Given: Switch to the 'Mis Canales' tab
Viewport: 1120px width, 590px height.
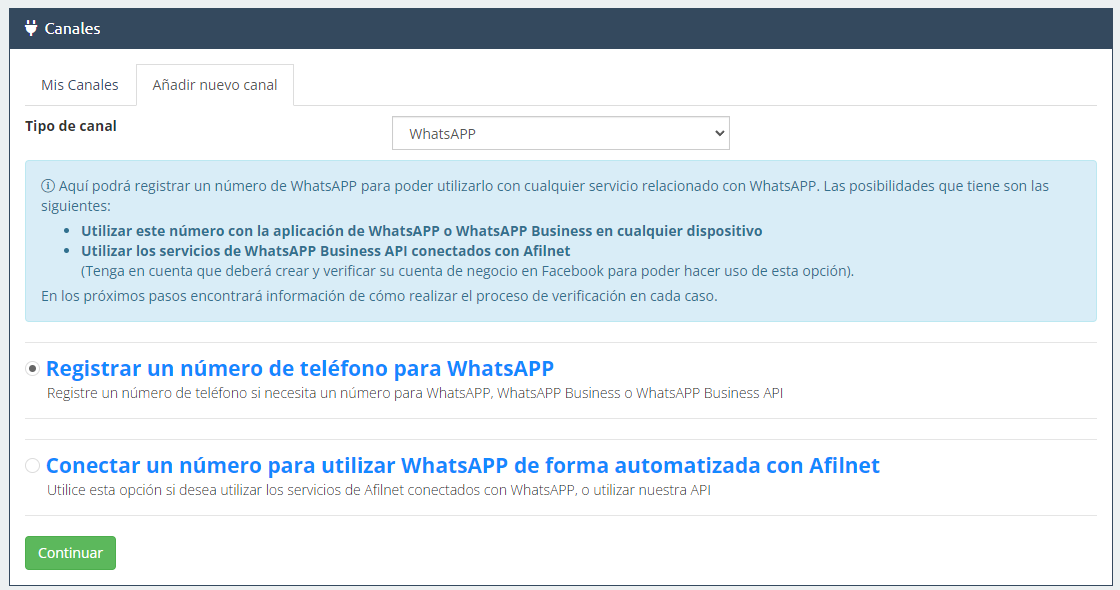Looking at the screenshot, I should tap(80, 85).
